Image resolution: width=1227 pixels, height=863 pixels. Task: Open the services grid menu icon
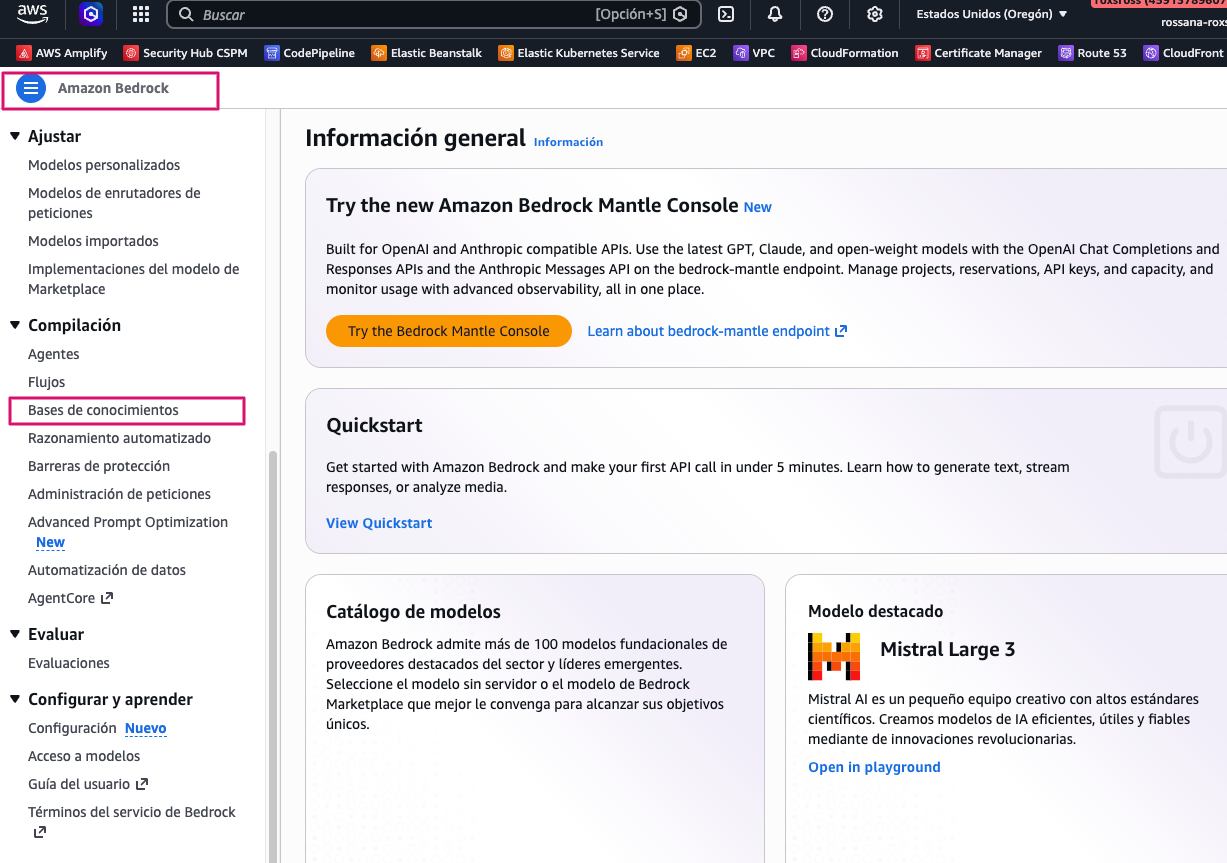(141, 15)
